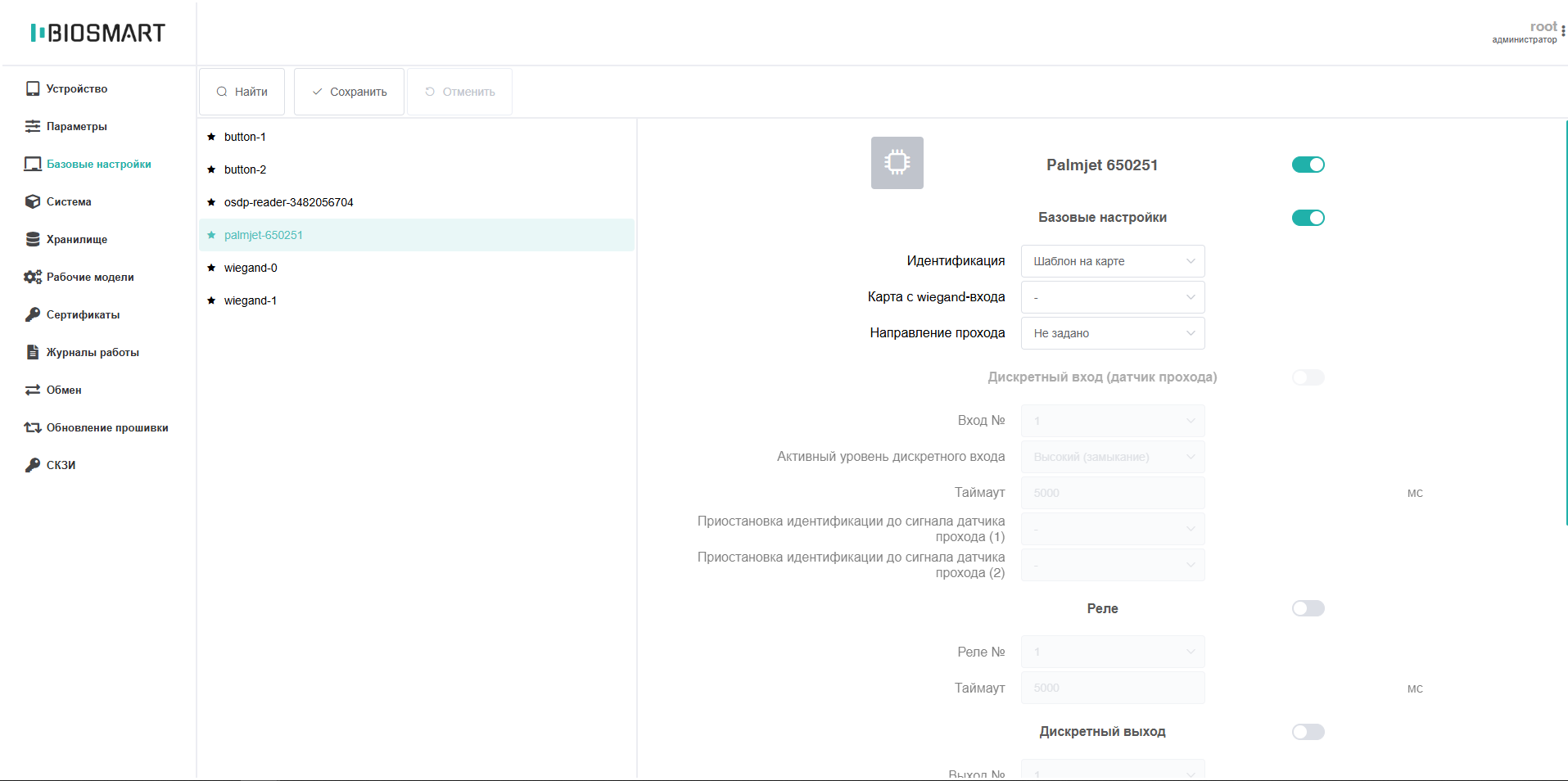Click the Устройство sidebar icon
Viewport: 1568px width, 781px height.
[33, 88]
